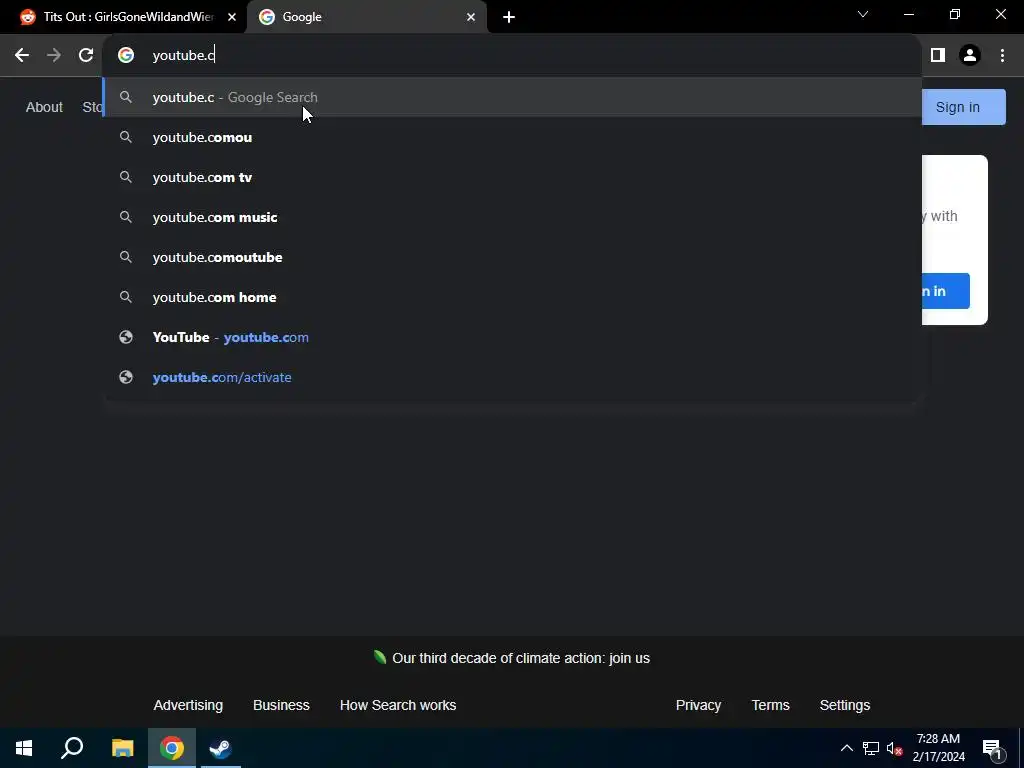Open a new tab with the plus button
1024x768 pixels.
(x=509, y=17)
